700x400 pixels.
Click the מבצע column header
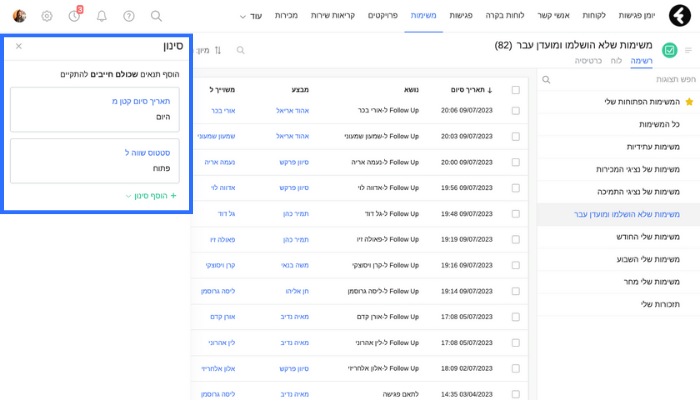pyautogui.click(x=300, y=90)
